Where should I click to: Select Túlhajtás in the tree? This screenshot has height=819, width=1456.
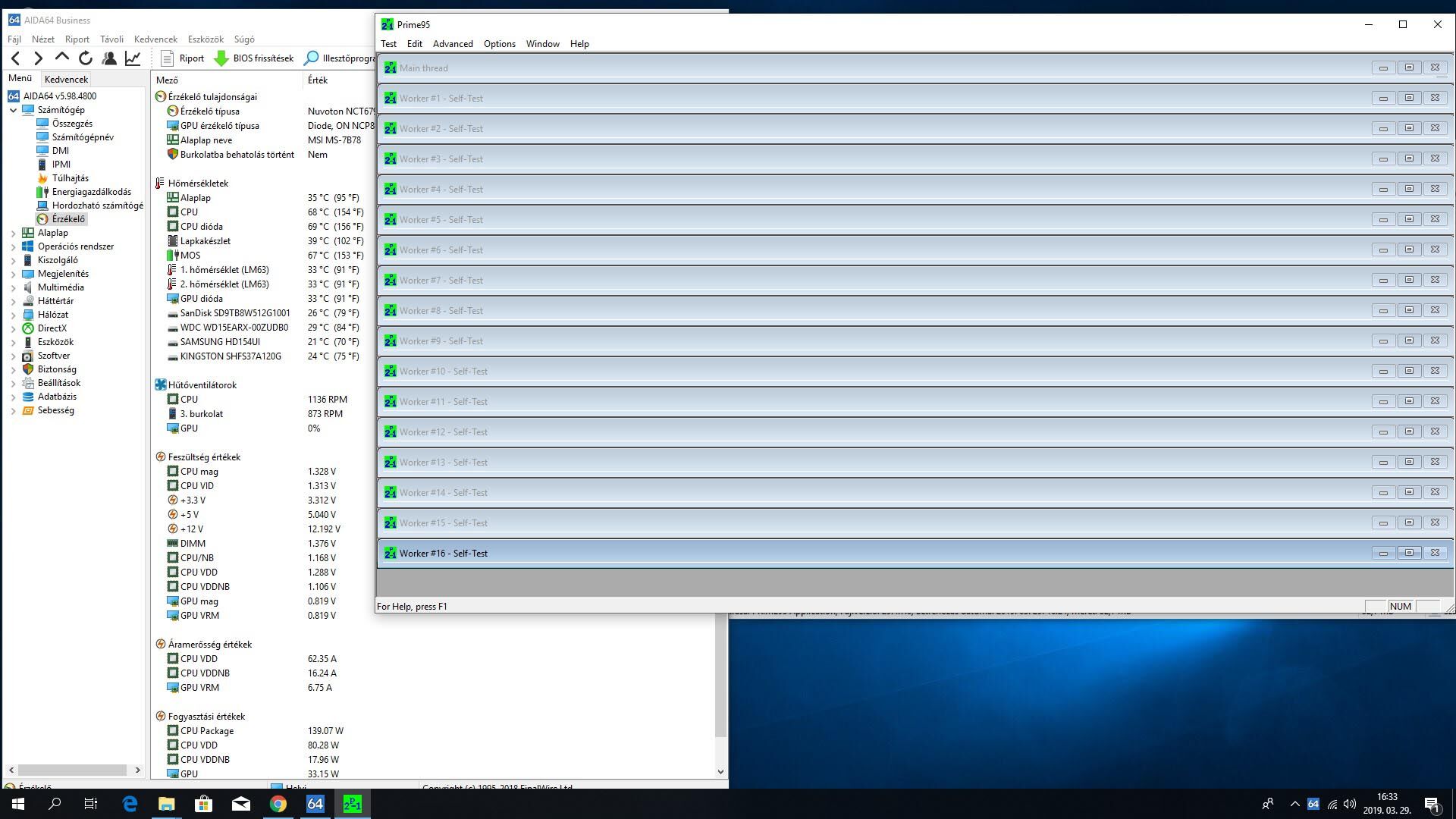[70, 178]
